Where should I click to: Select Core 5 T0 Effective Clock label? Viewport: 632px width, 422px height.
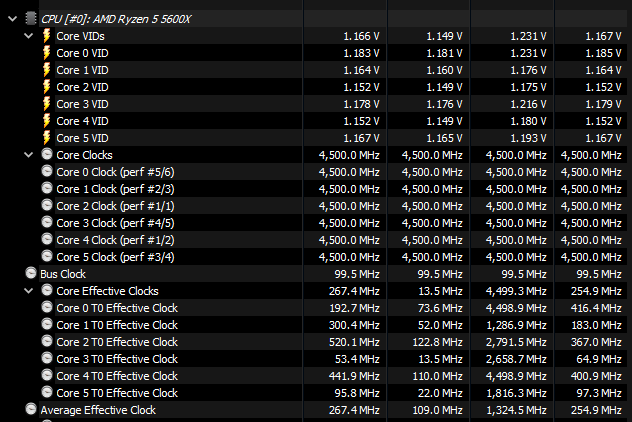click(117, 393)
